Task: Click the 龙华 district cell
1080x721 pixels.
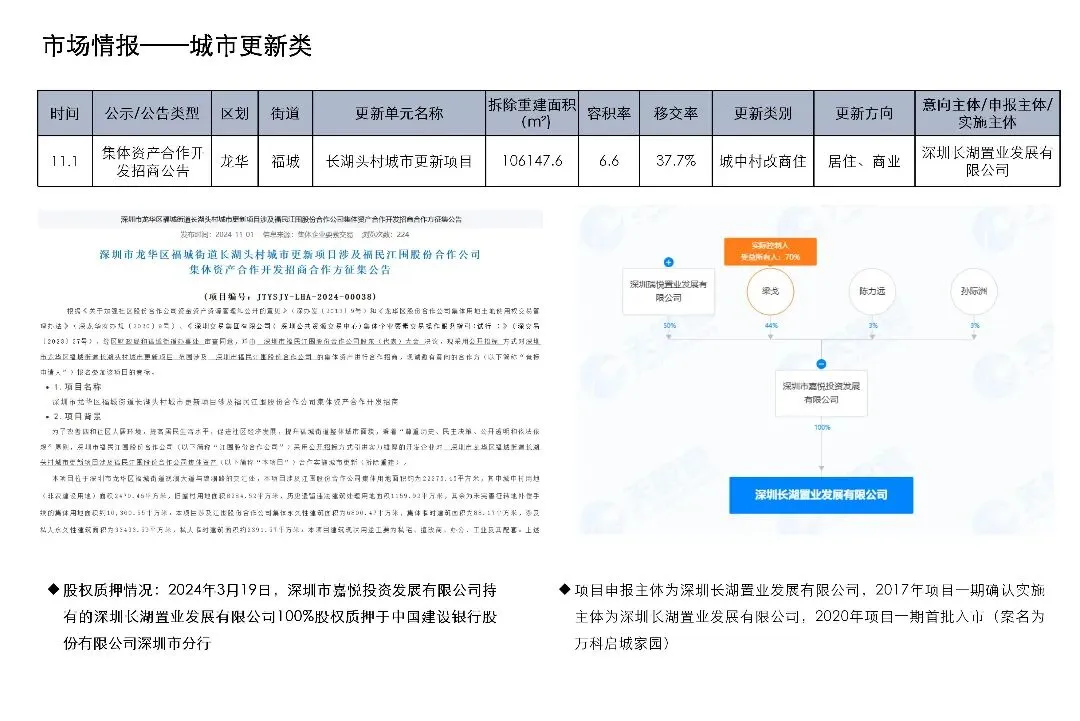Action: click(235, 161)
